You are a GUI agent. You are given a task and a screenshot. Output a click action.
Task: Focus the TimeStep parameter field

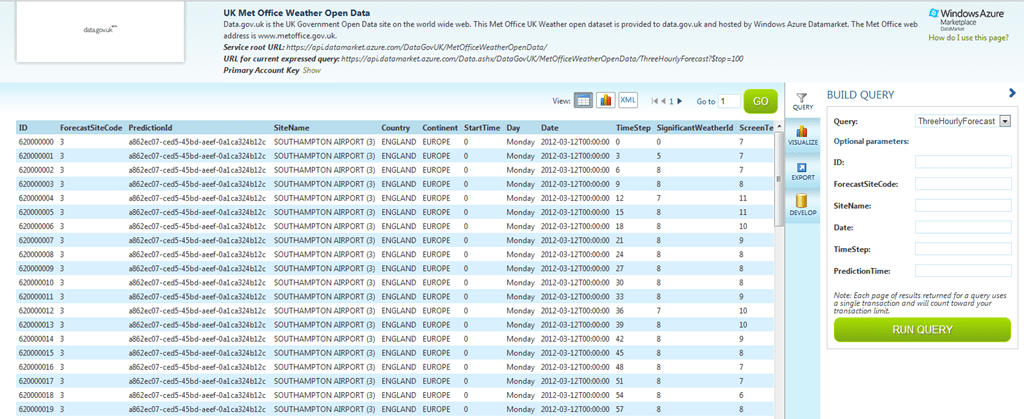coord(963,249)
